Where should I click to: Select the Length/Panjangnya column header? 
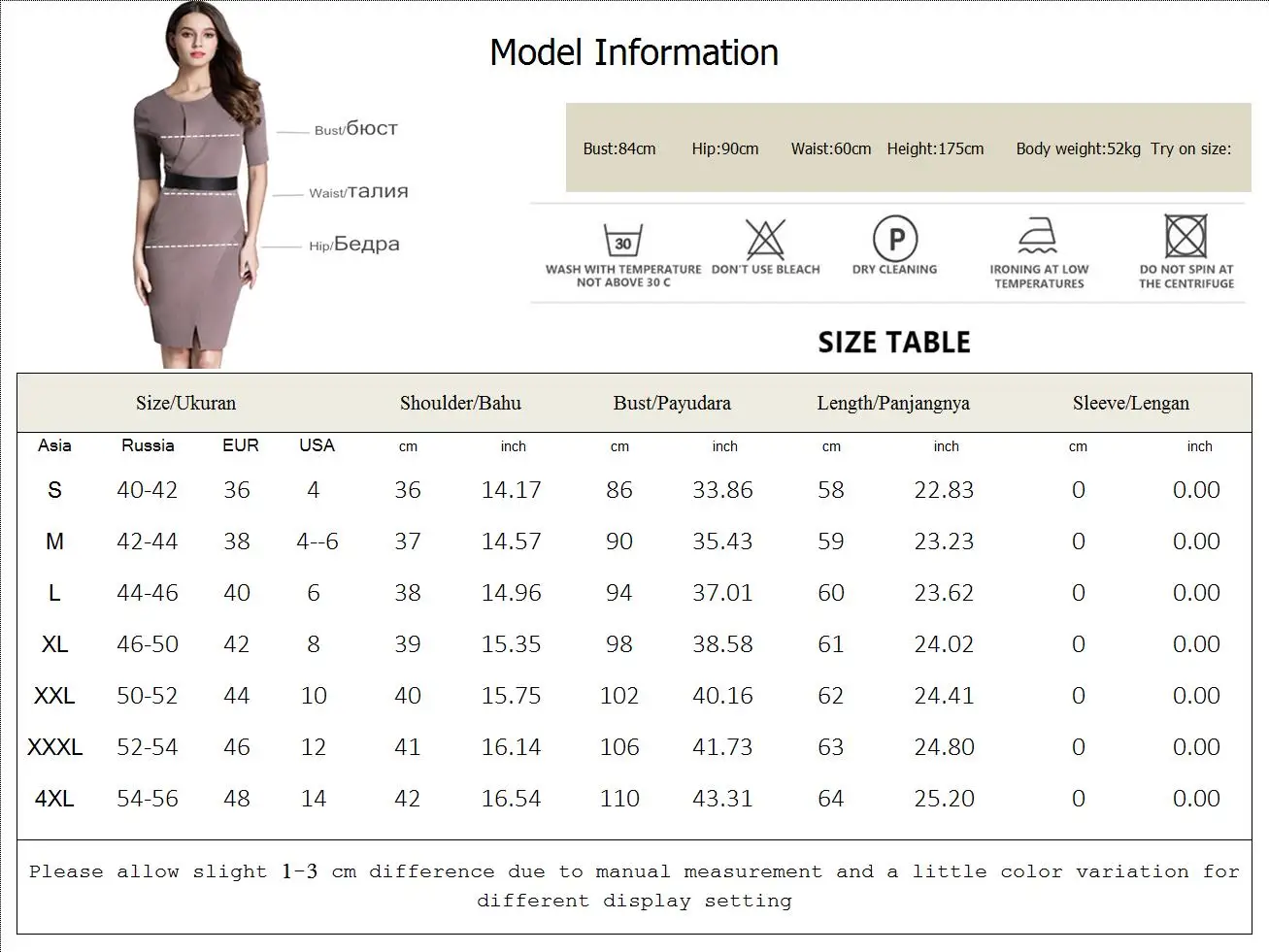(x=893, y=404)
